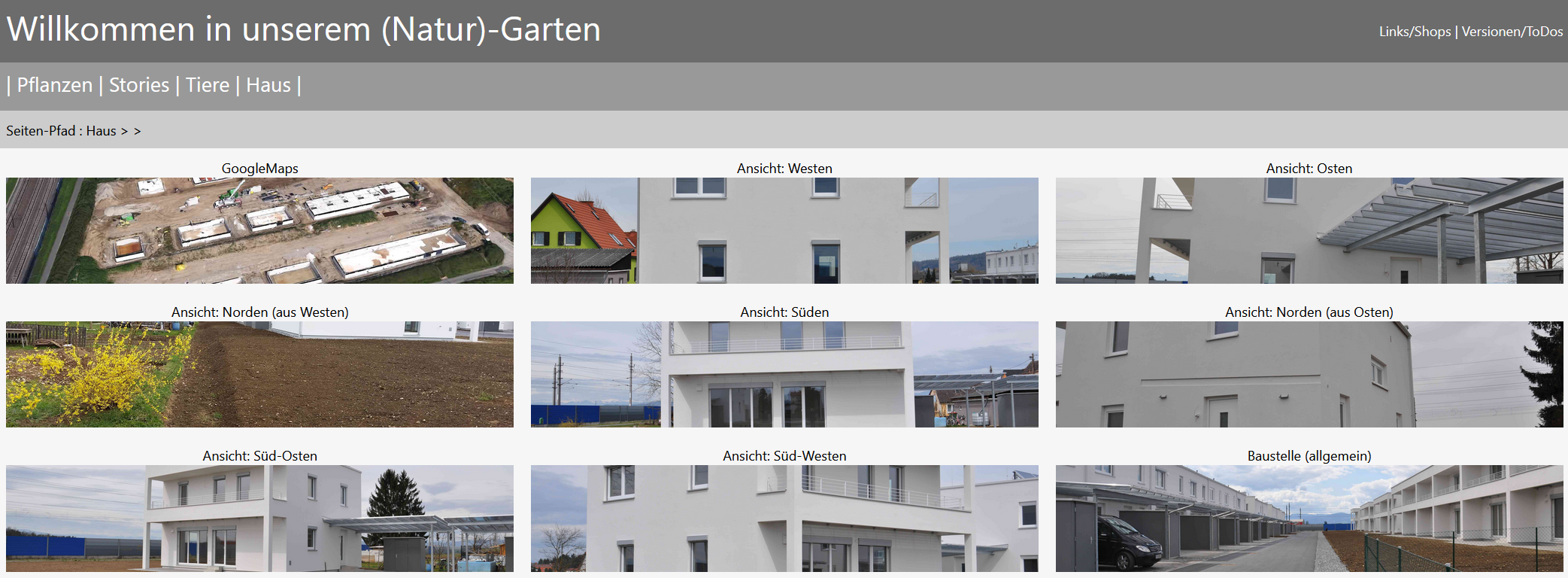Click the caption Ansicht: Süd-Westen
Screen dimensions: 1568x578
tap(784, 456)
